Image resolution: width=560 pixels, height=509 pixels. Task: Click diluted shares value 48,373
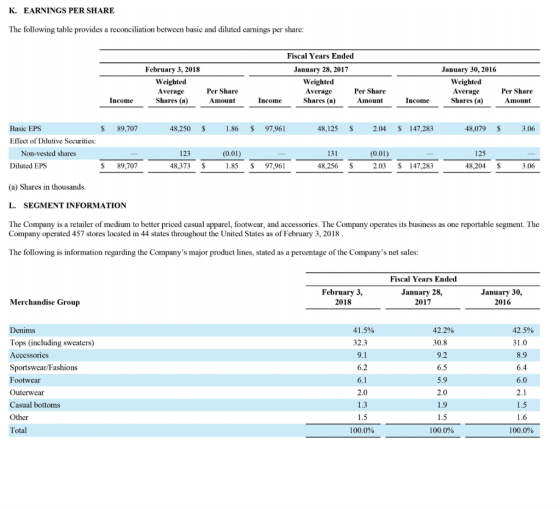coord(180,166)
